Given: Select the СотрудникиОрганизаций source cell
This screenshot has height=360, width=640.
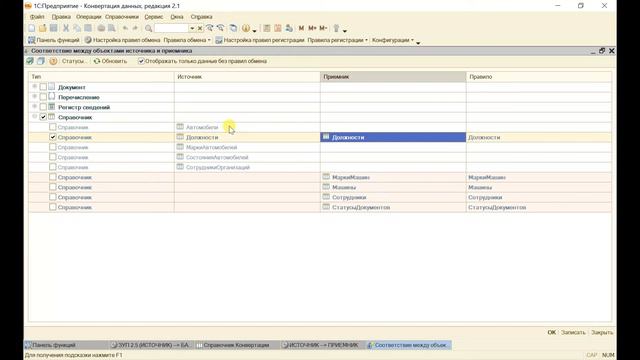Looking at the screenshot, I should click(x=247, y=167).
